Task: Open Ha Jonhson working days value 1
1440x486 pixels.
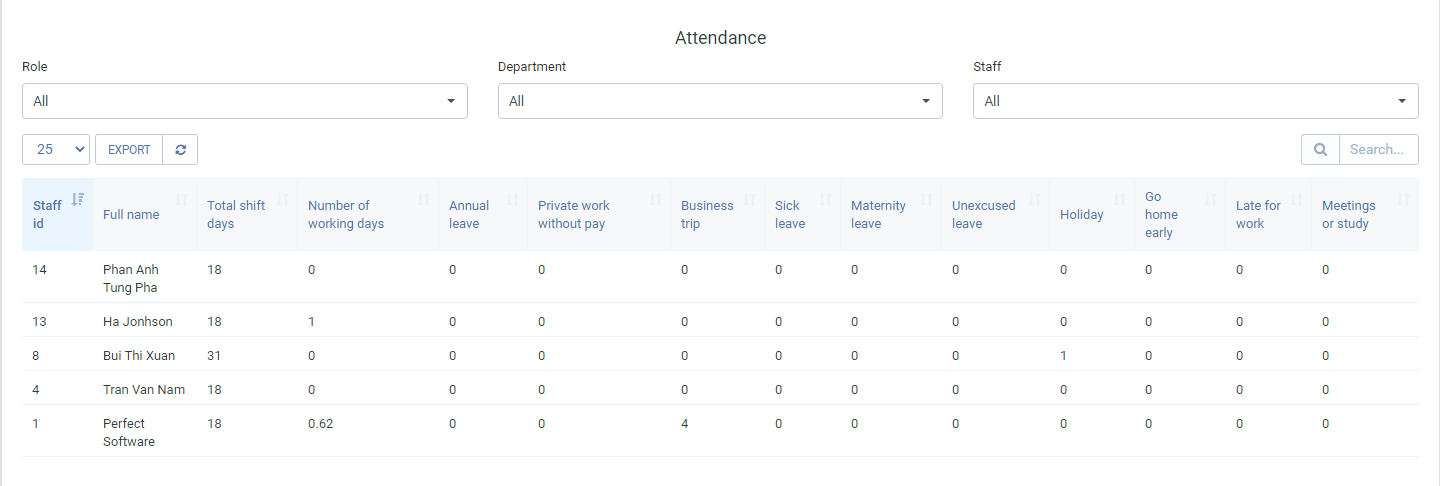Action: click(x=312, y=322)
